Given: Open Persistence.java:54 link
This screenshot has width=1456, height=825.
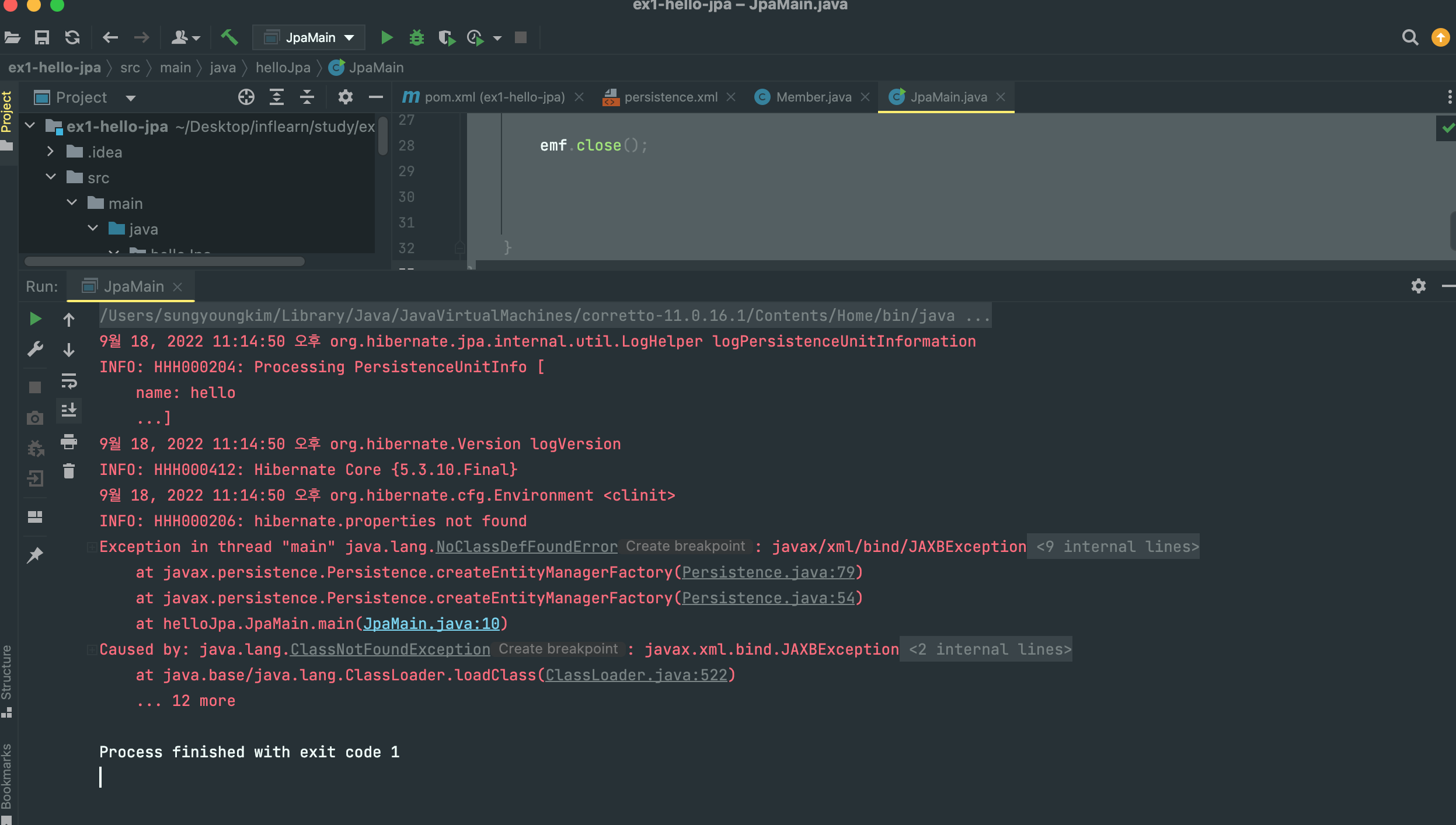Looking at the screenshot, I should coord(768,598).
